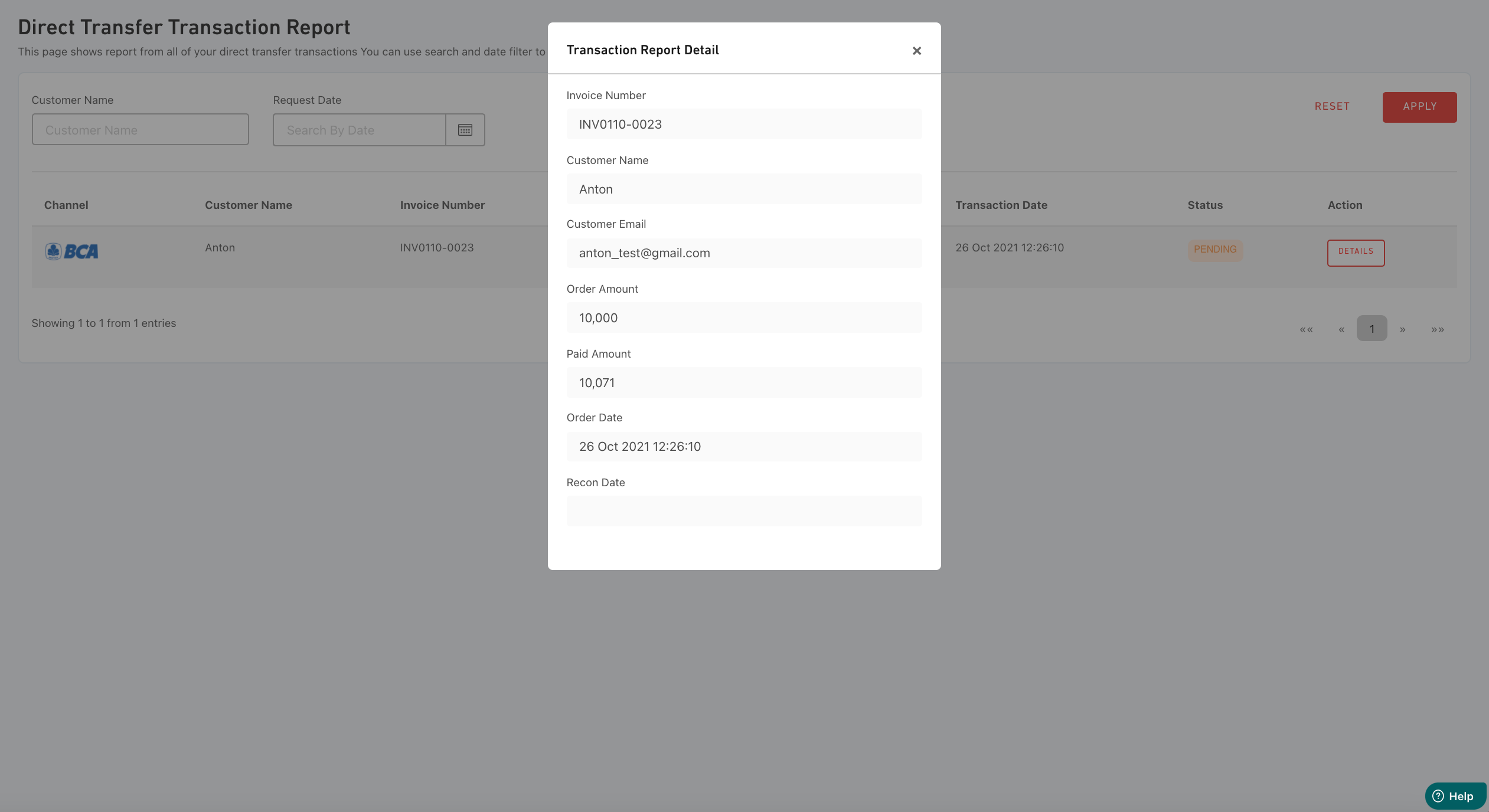Select the Order Date field in the modal
Image resolution: width=1489 pixels, height=812 pixels.
click(743, 447)
